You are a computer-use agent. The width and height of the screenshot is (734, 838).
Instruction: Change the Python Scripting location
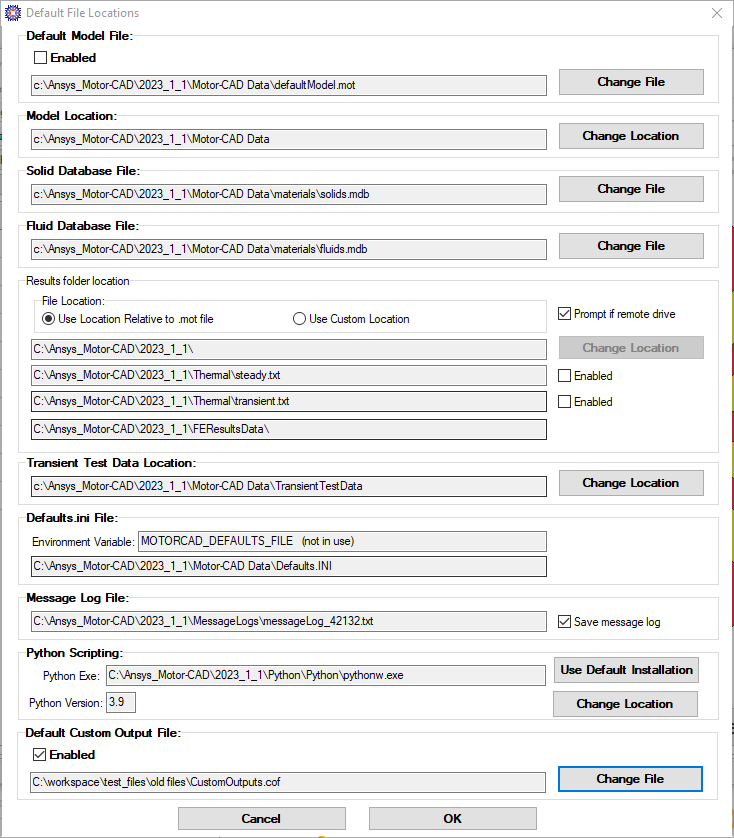coord(625,704)
